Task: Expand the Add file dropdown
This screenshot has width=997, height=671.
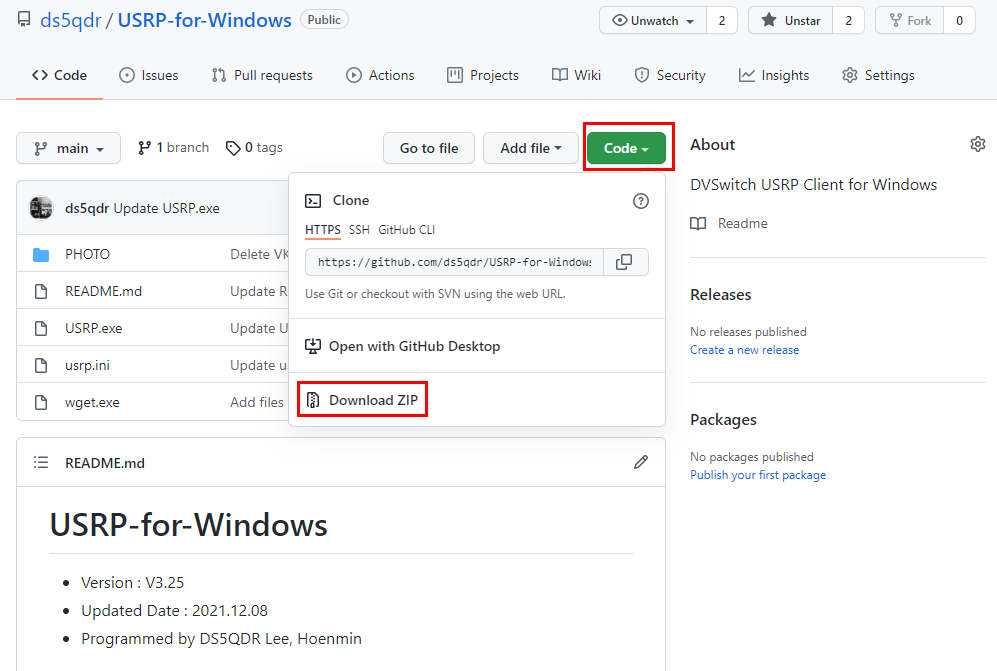Action: [x=530, y=148]
